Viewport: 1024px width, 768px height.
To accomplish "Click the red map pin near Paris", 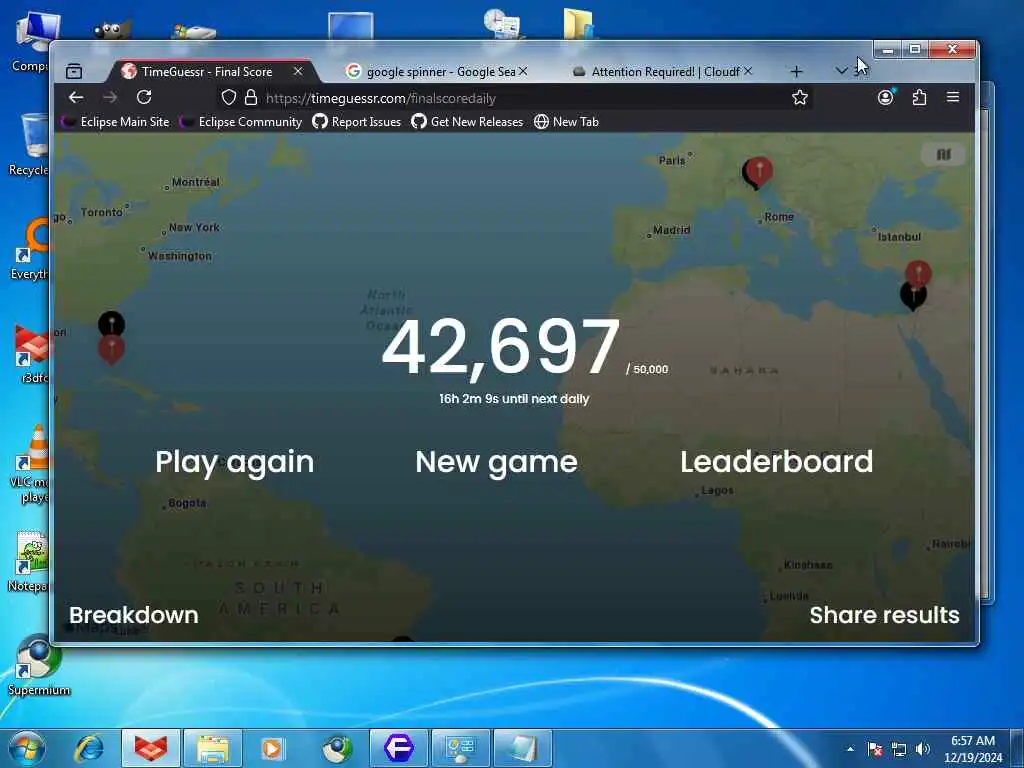I will (x=760, y=171).
